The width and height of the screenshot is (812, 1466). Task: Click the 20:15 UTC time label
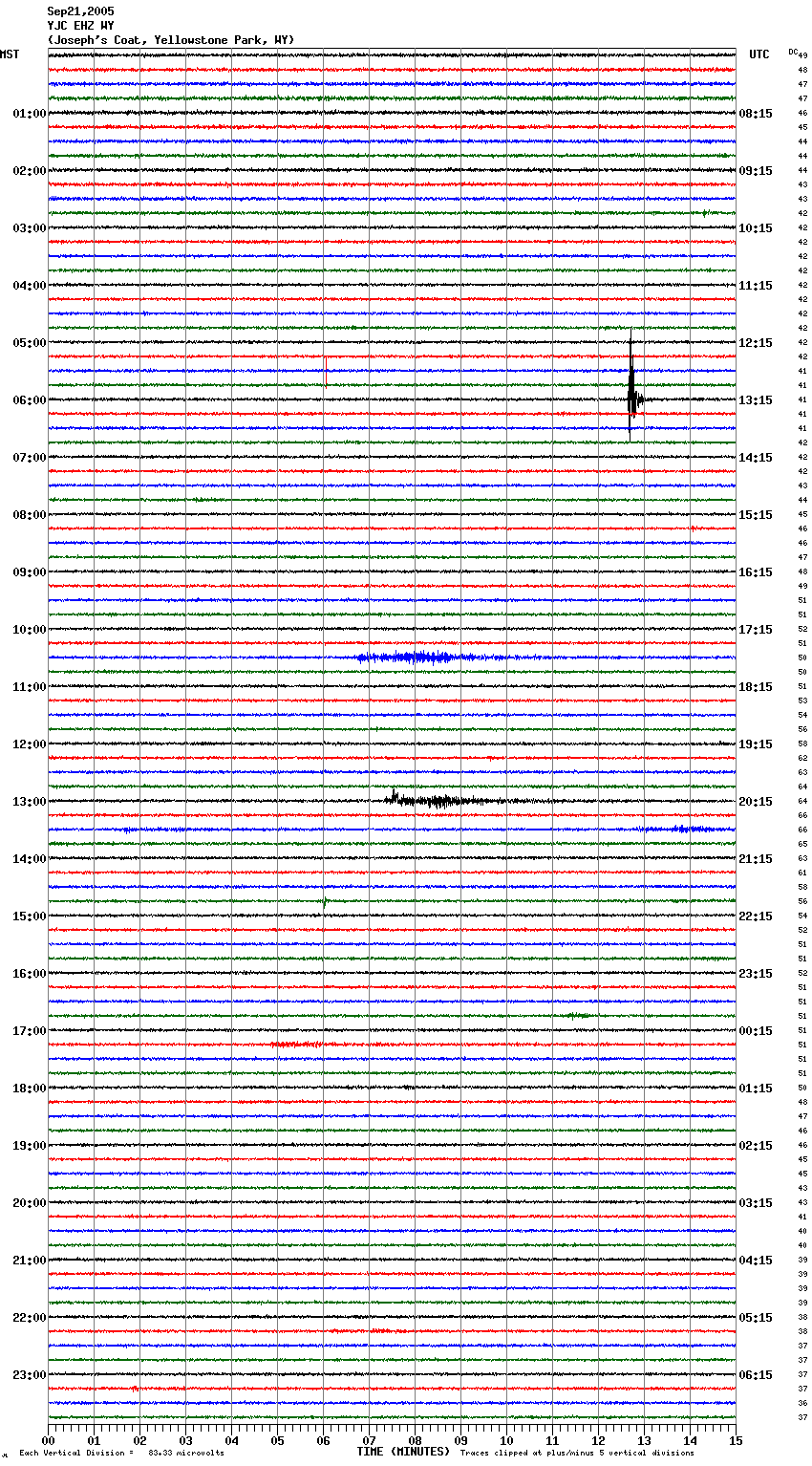click(756, 802)
